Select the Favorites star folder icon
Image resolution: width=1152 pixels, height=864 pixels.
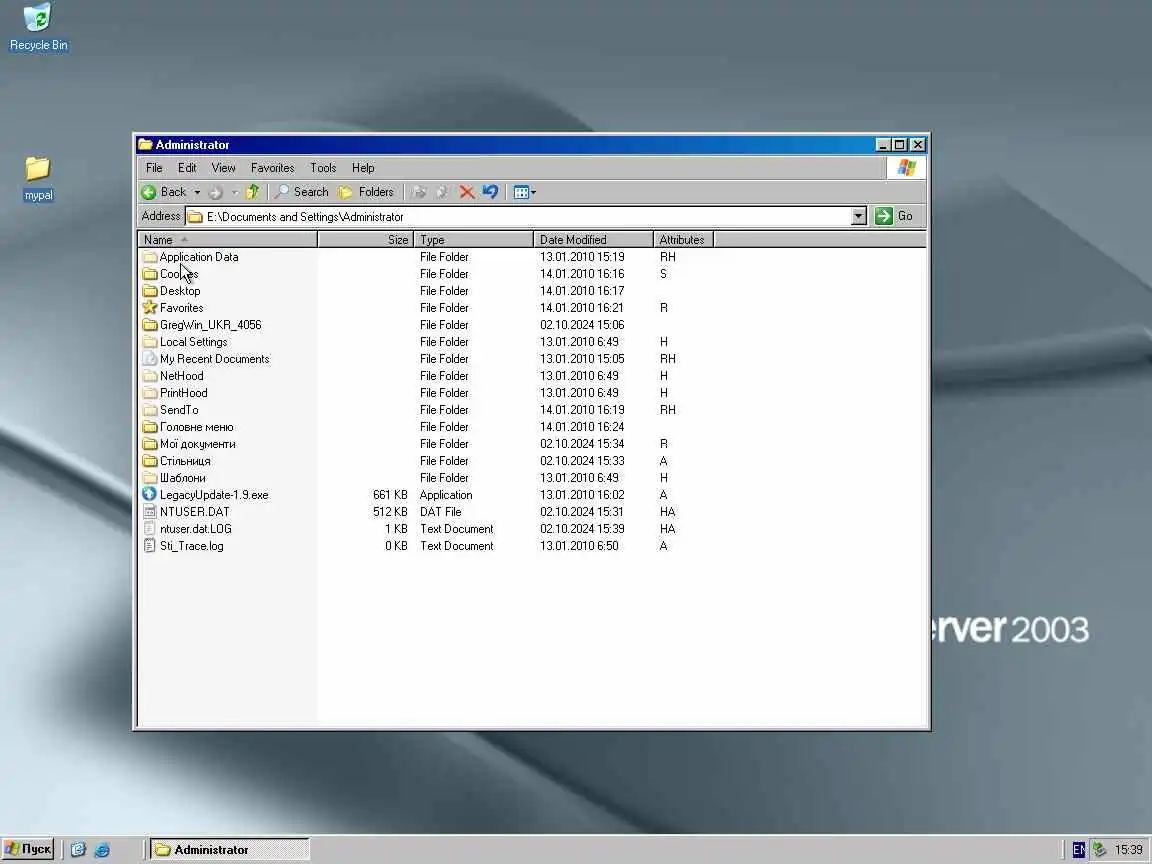click(x=150, y=308)
